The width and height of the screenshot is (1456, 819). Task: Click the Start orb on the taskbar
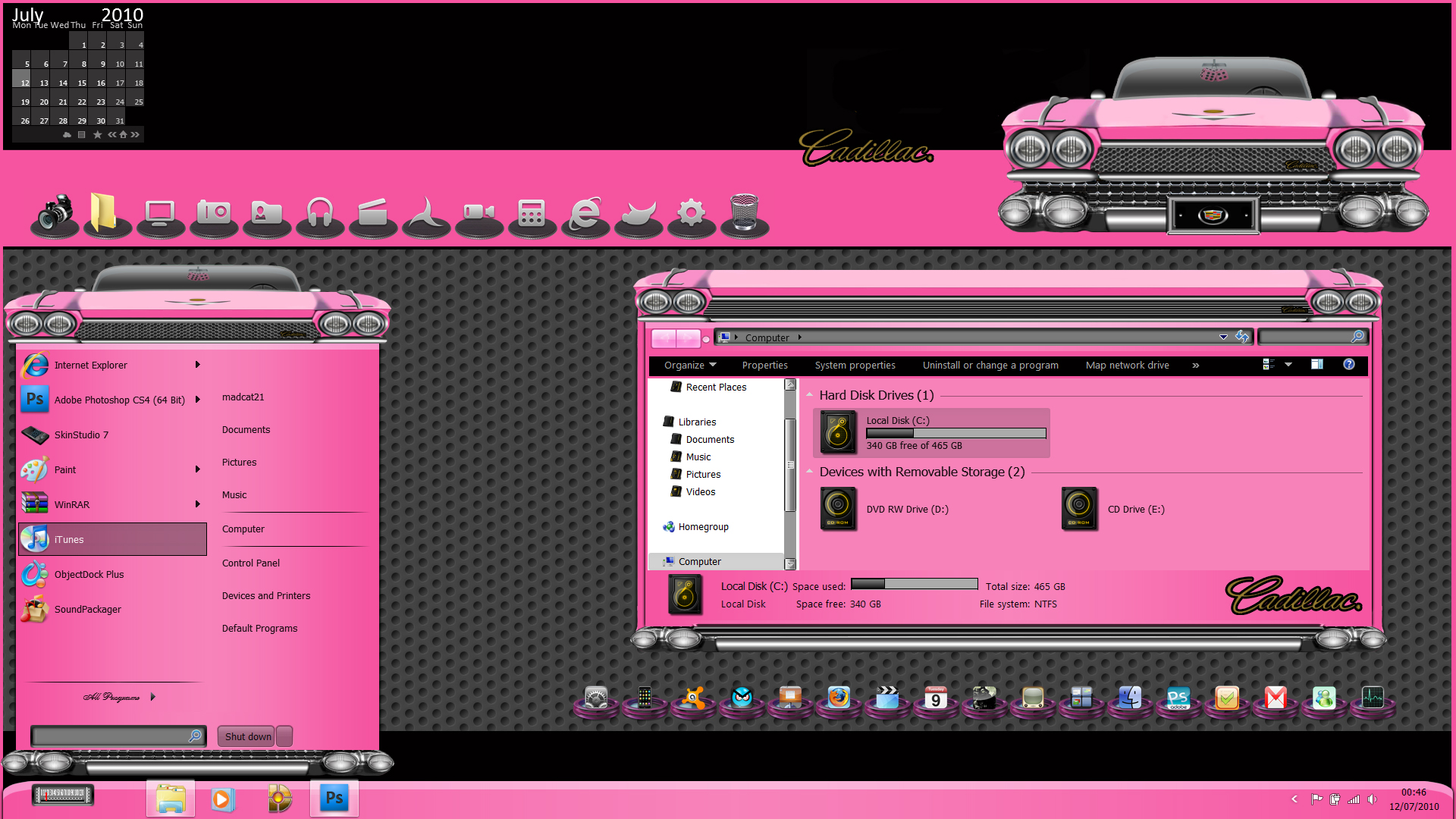(x=63, y=795)
